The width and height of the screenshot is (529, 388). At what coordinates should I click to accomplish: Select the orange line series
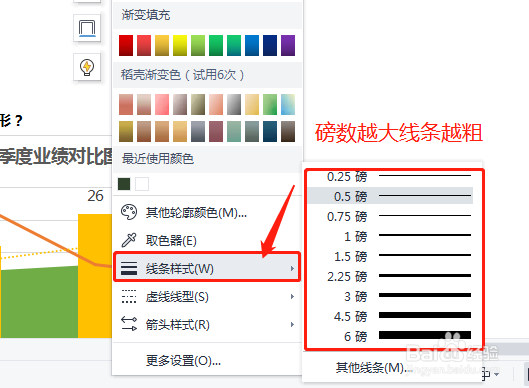coord(47,239)
